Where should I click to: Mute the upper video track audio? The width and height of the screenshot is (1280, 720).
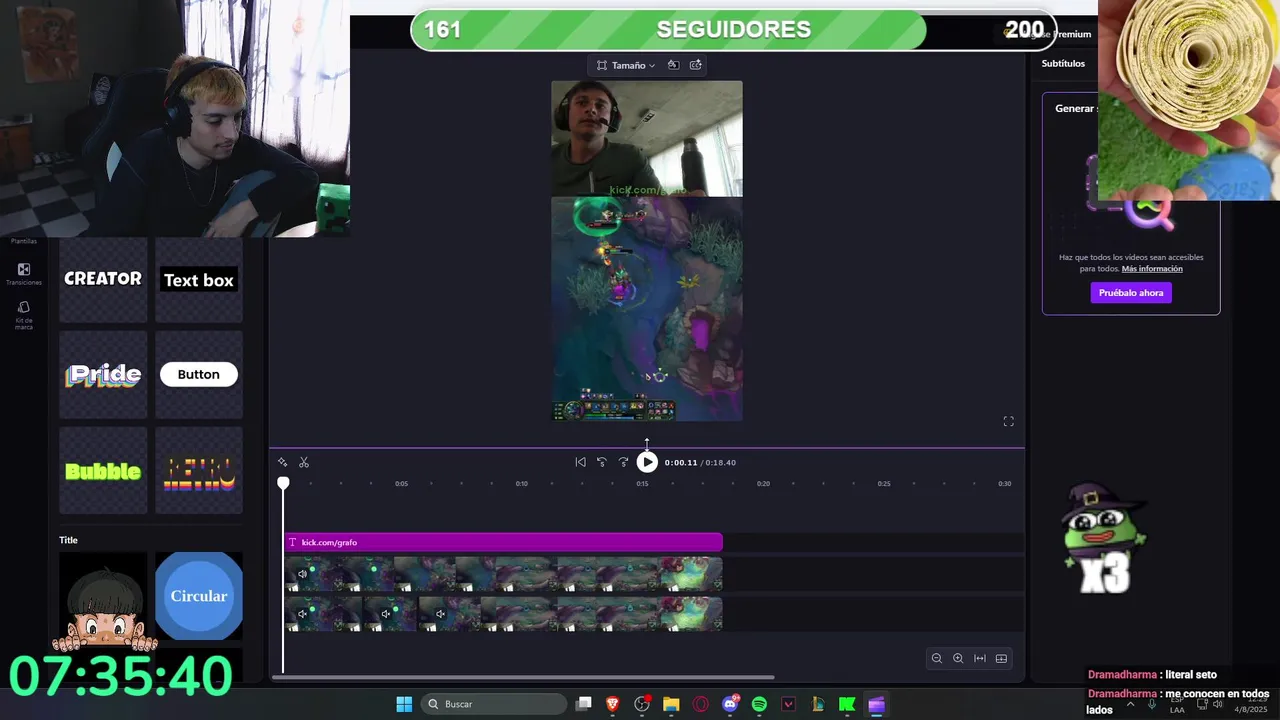(x=302, y=574)
